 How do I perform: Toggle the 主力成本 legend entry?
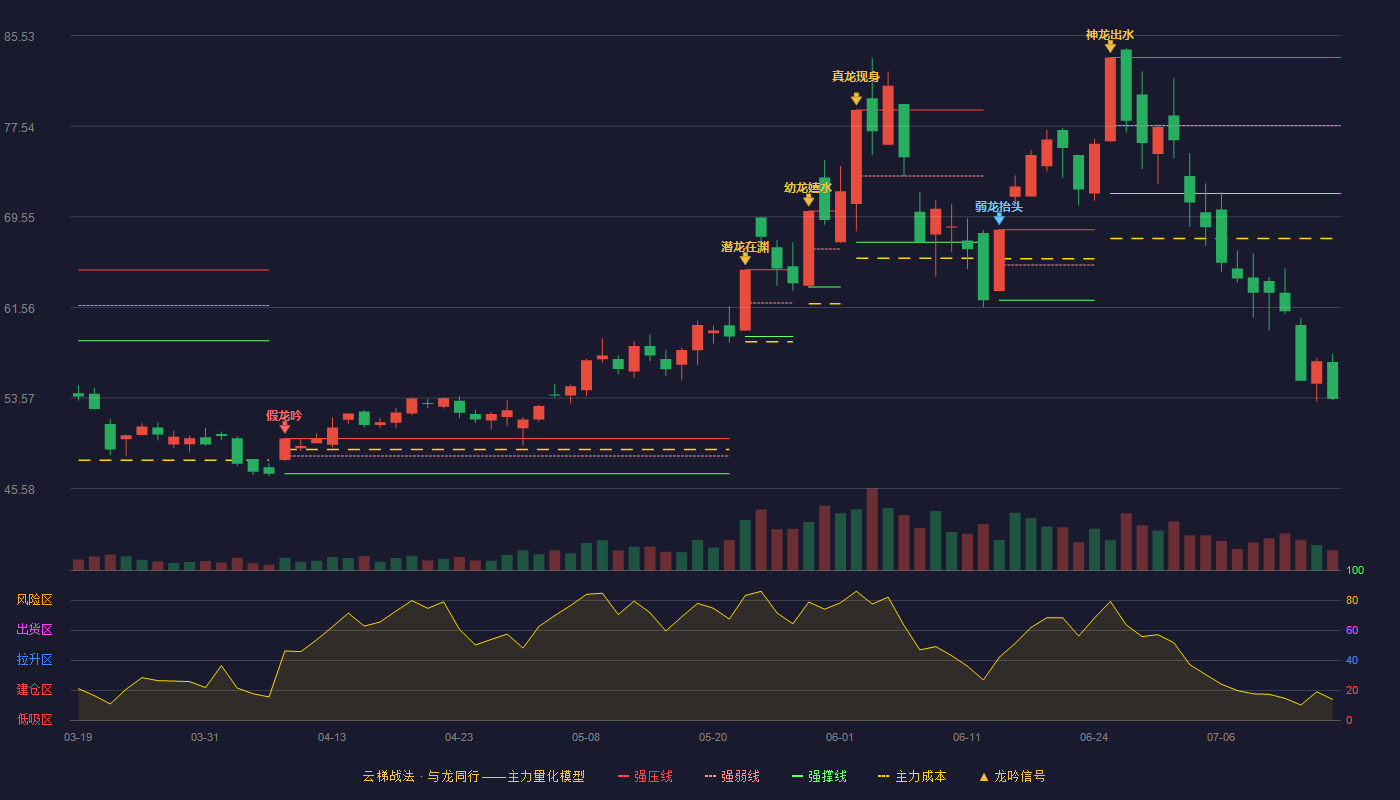(x=912, y=776)
